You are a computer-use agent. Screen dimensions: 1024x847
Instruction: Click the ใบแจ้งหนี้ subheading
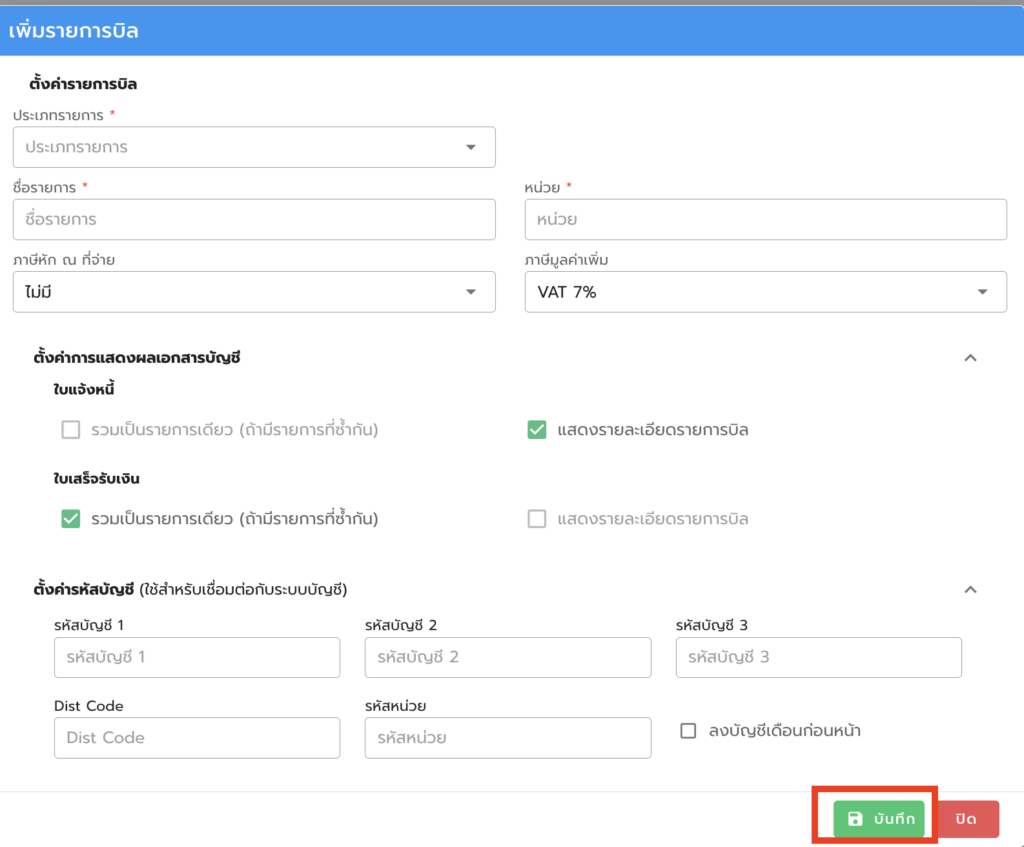pyautogui.click(x=84, y=390)
